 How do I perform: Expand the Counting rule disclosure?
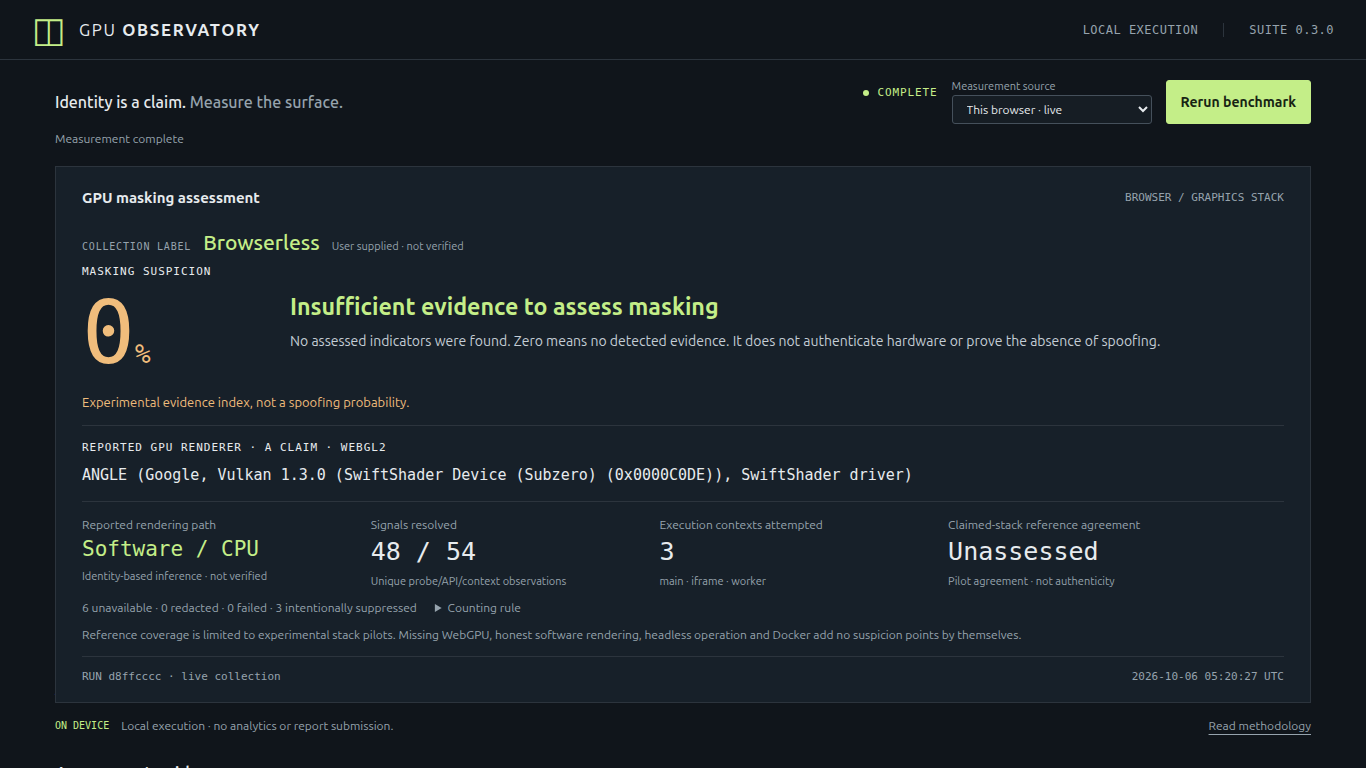(478, 608)
